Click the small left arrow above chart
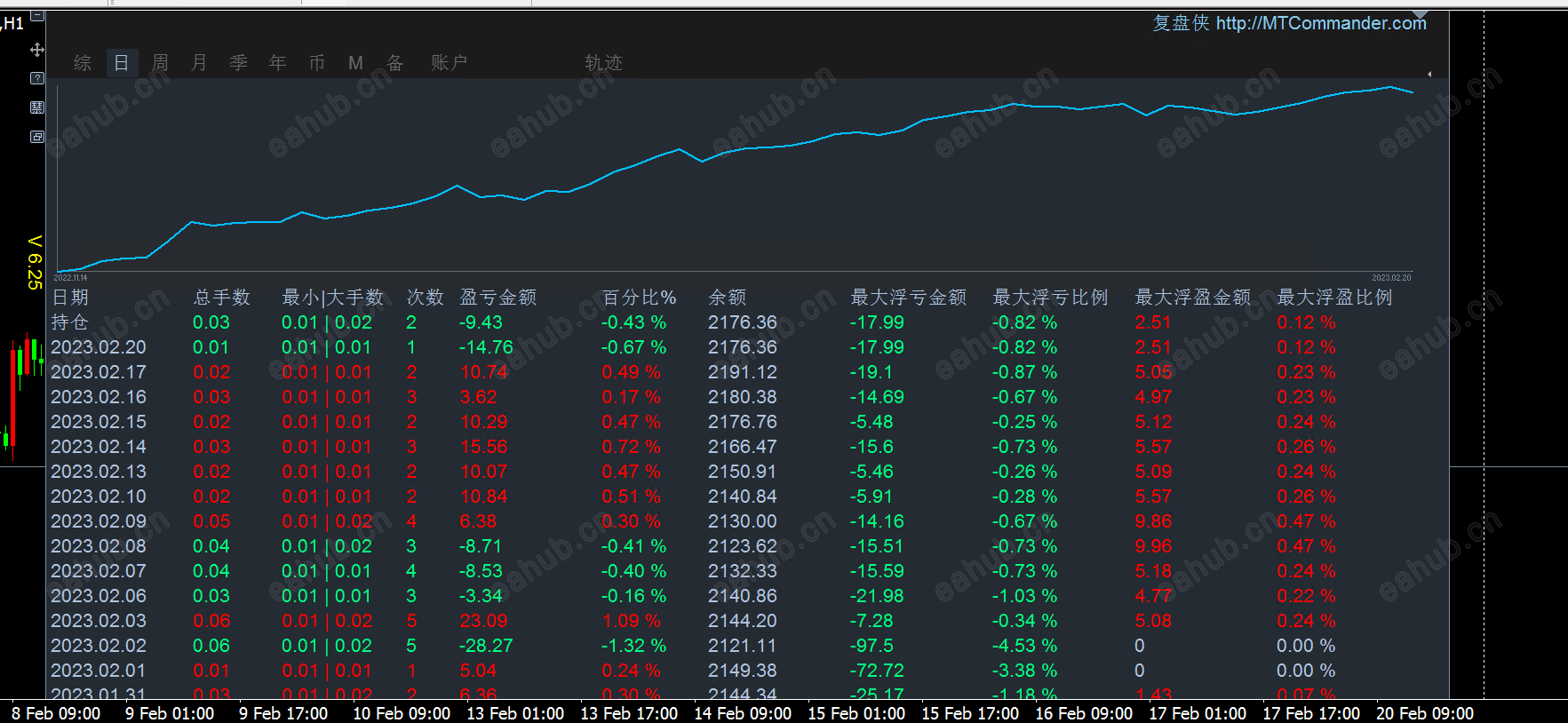This screenshot has height=723, width=1568. 1429,74
